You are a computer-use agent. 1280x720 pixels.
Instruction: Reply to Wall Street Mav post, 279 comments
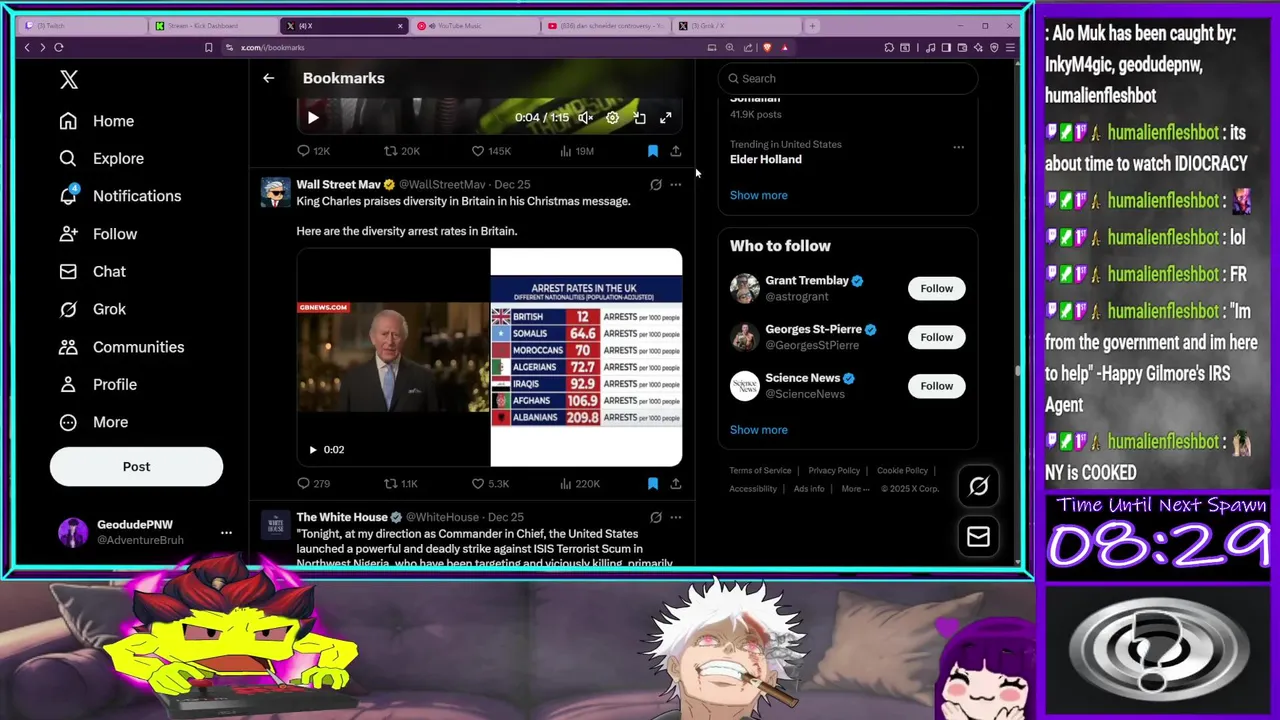coord(313,484)
